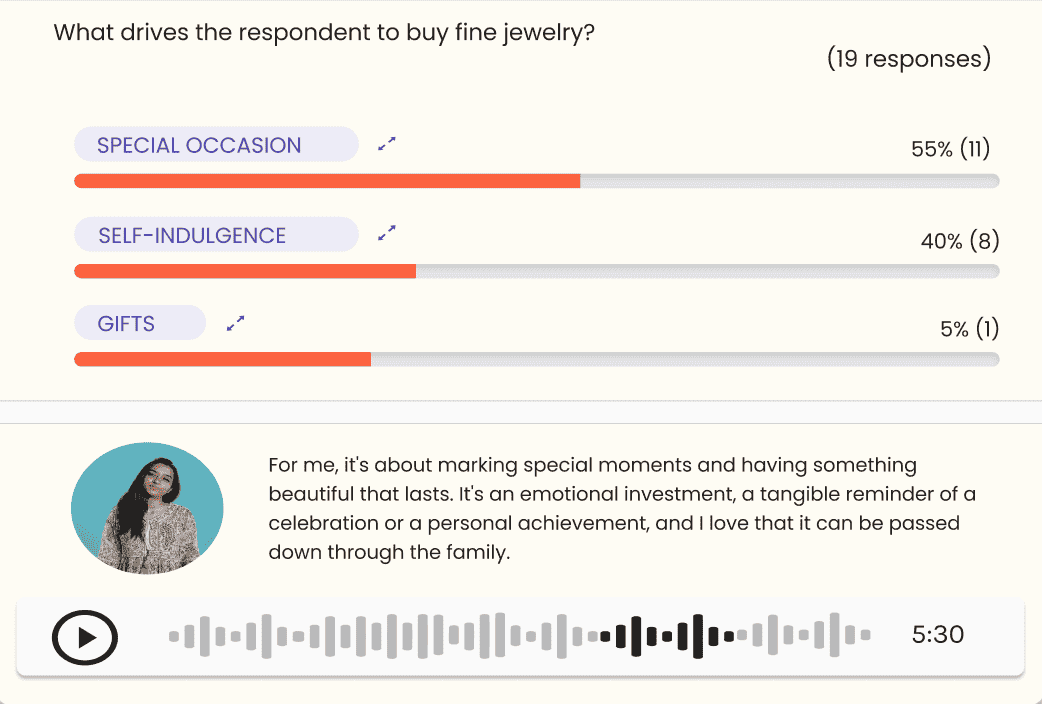Click the Gifts progress bar
The height and width of the screenshot is (704, 1042).
pos(536,360)
